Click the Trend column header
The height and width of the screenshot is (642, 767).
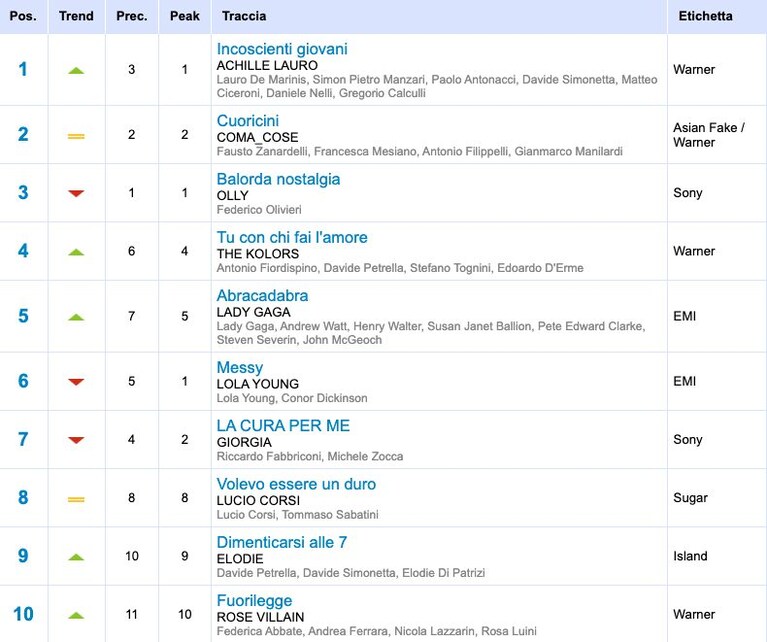[x=76, y=16]
